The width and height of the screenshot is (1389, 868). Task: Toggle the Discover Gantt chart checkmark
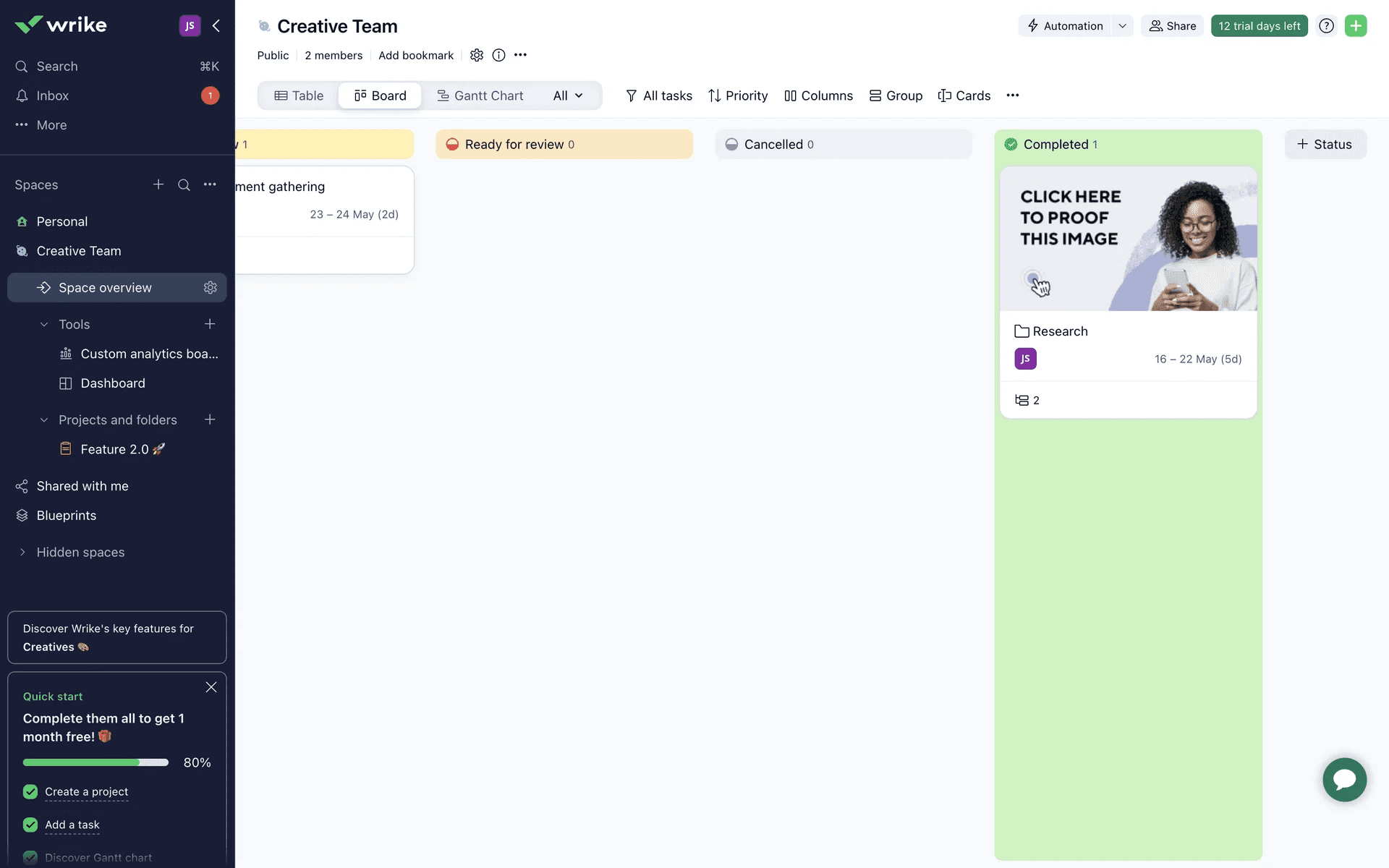(x=30, y=858)
